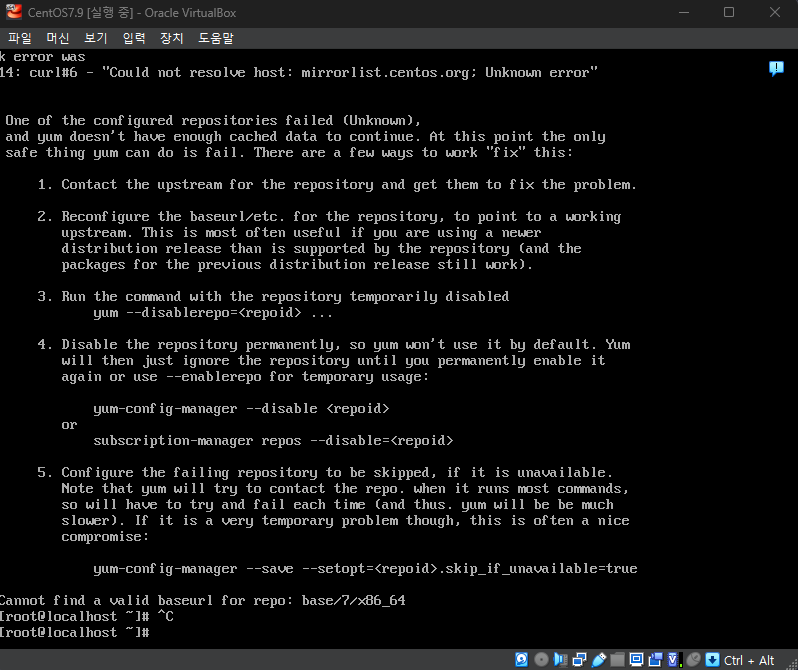This screenshot has width=798, height=670.
Task: Click the optical drive status icon
Action: [541, 660]
